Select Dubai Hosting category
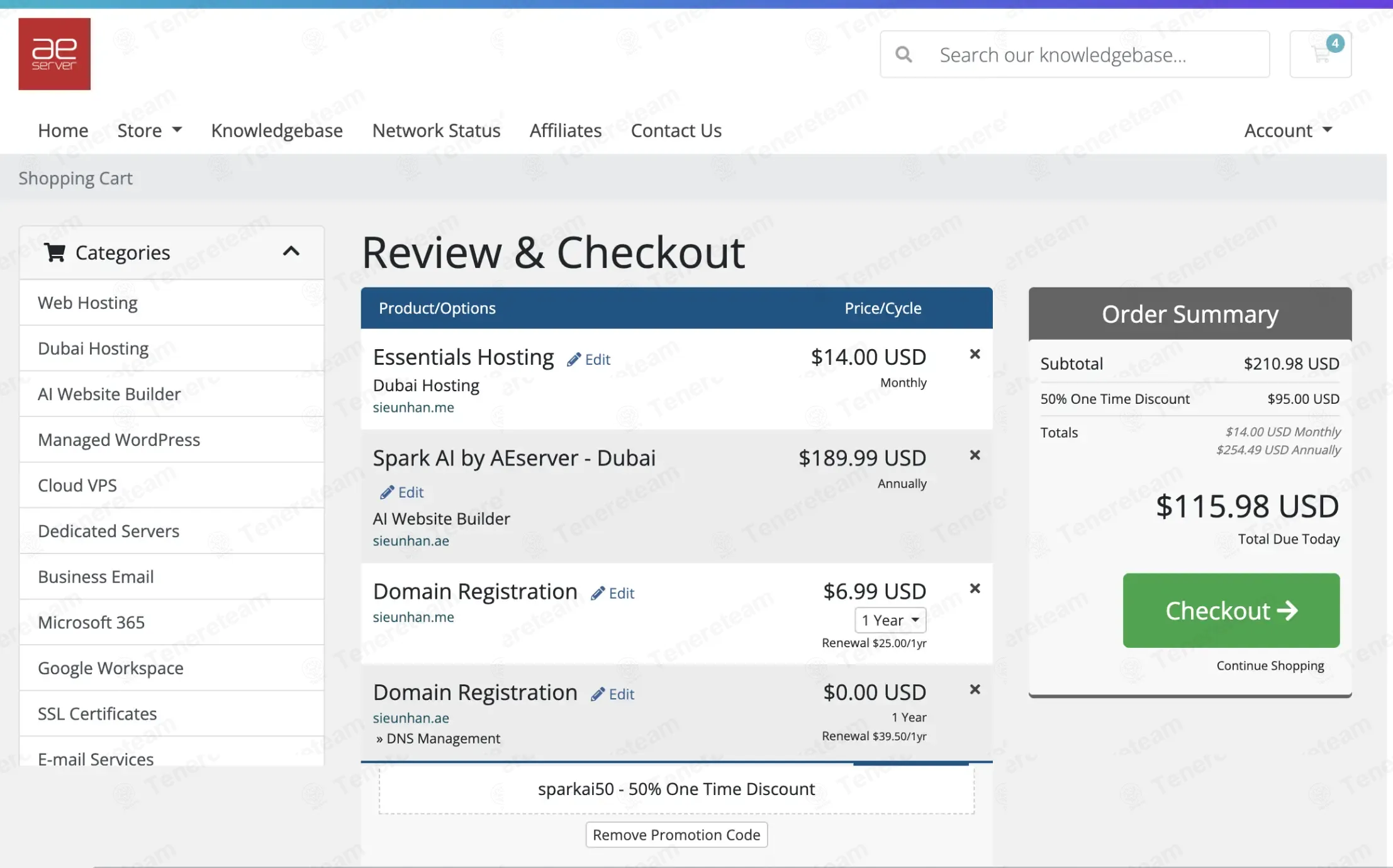Viewport: 1393px width, 868px height. click(172, 348)
